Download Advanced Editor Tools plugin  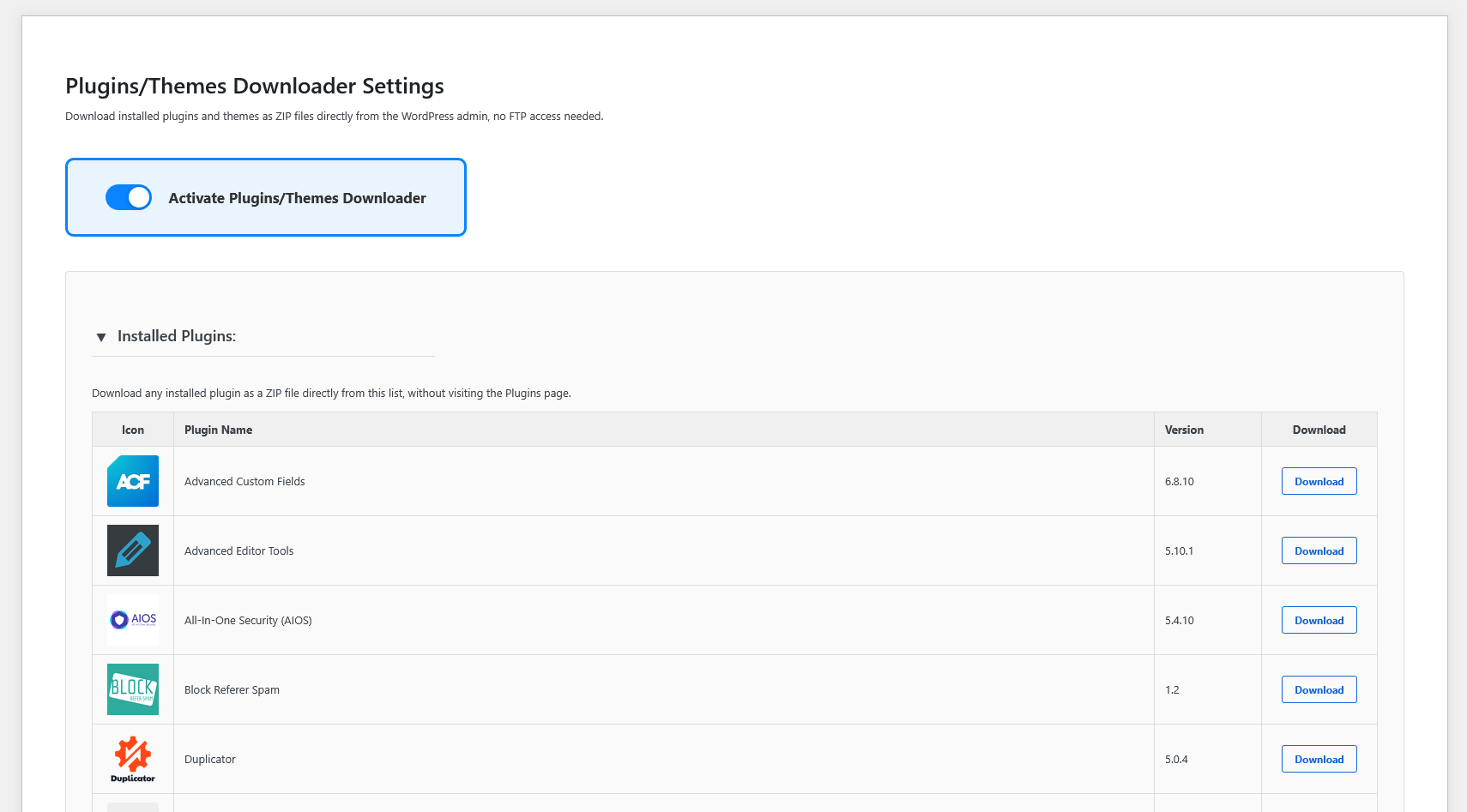(1319, 550)
